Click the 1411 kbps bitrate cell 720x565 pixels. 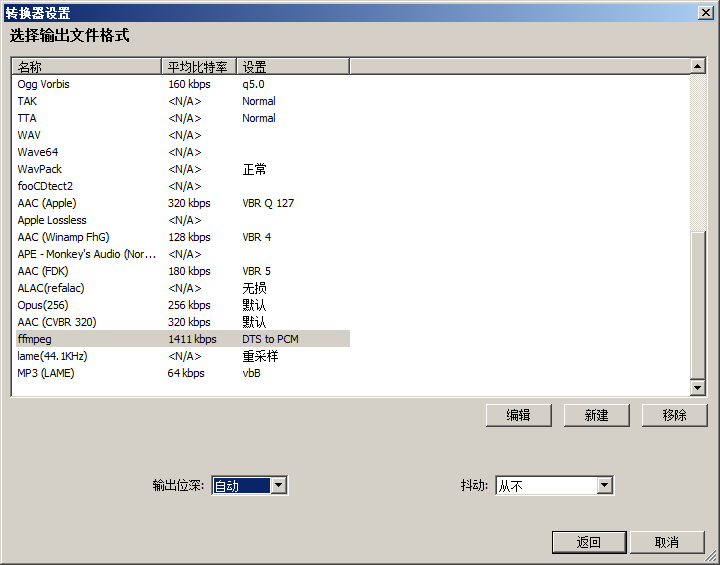click(192, 339)
